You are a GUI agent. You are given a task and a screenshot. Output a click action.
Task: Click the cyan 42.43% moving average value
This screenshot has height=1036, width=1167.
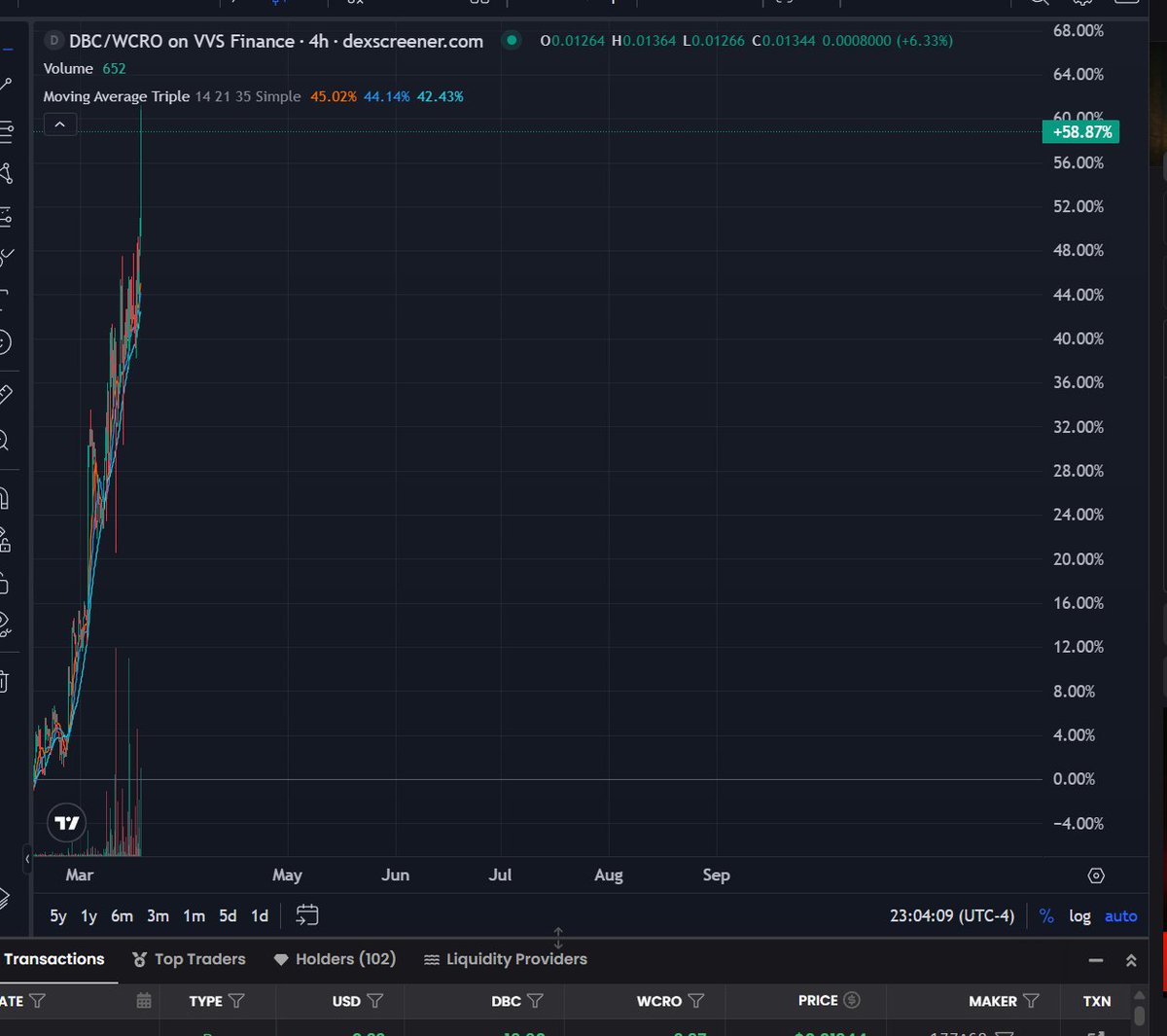point(441,96)
